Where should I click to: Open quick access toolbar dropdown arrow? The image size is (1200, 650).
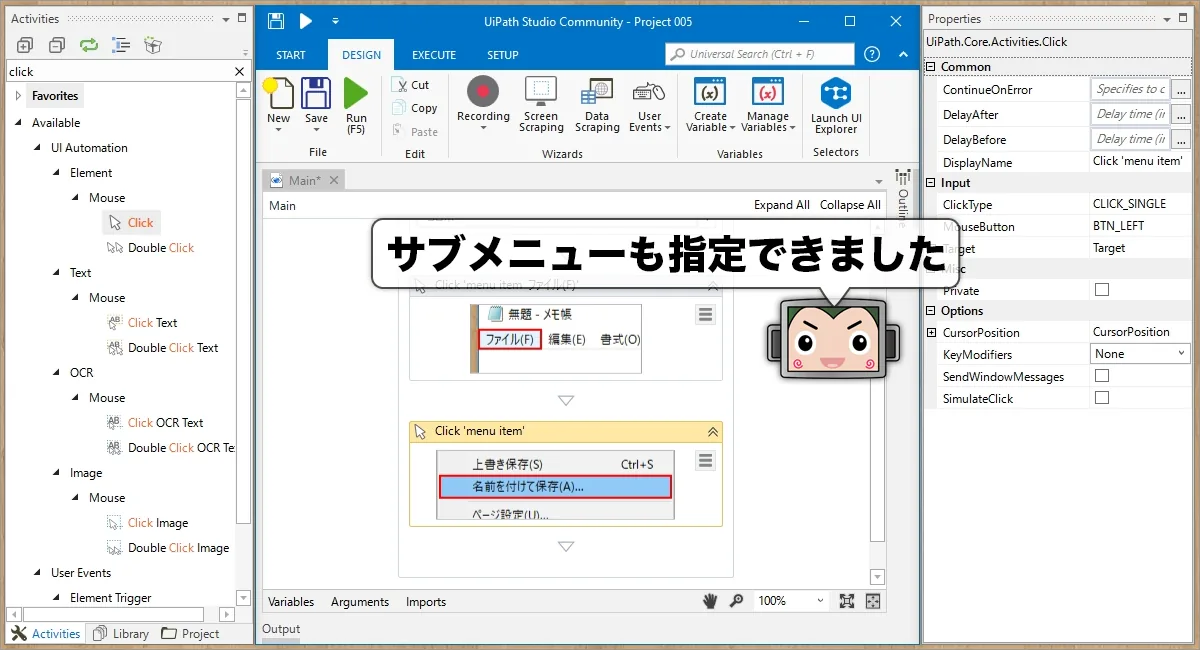[x=335, y=21]
